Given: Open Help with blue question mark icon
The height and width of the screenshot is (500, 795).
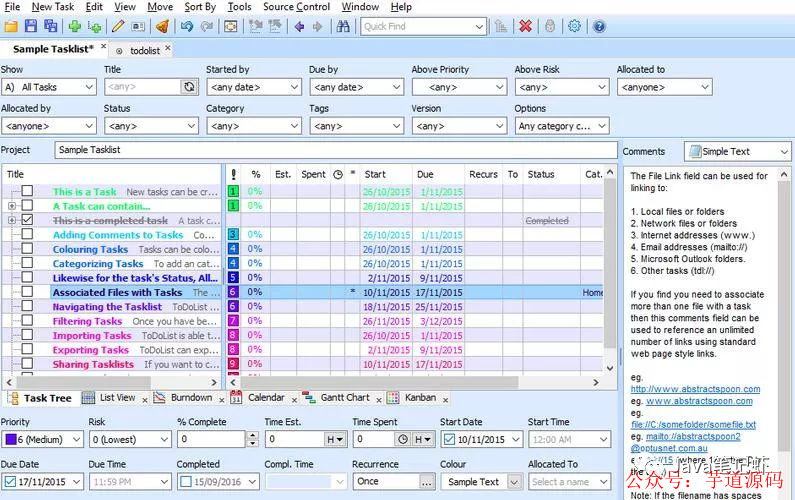Looking at the screenshot, I should 599,26.
